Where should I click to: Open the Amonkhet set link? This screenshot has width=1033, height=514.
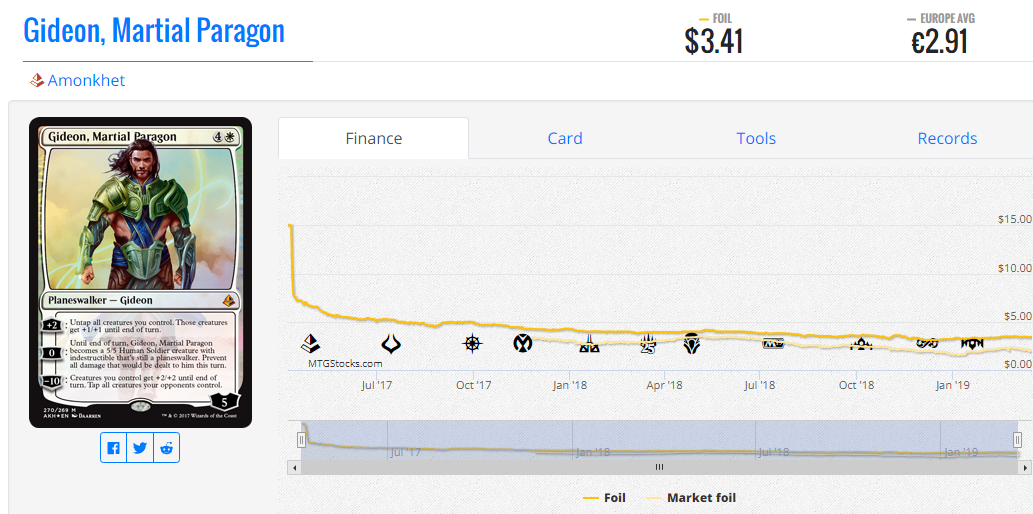[86, 81]
